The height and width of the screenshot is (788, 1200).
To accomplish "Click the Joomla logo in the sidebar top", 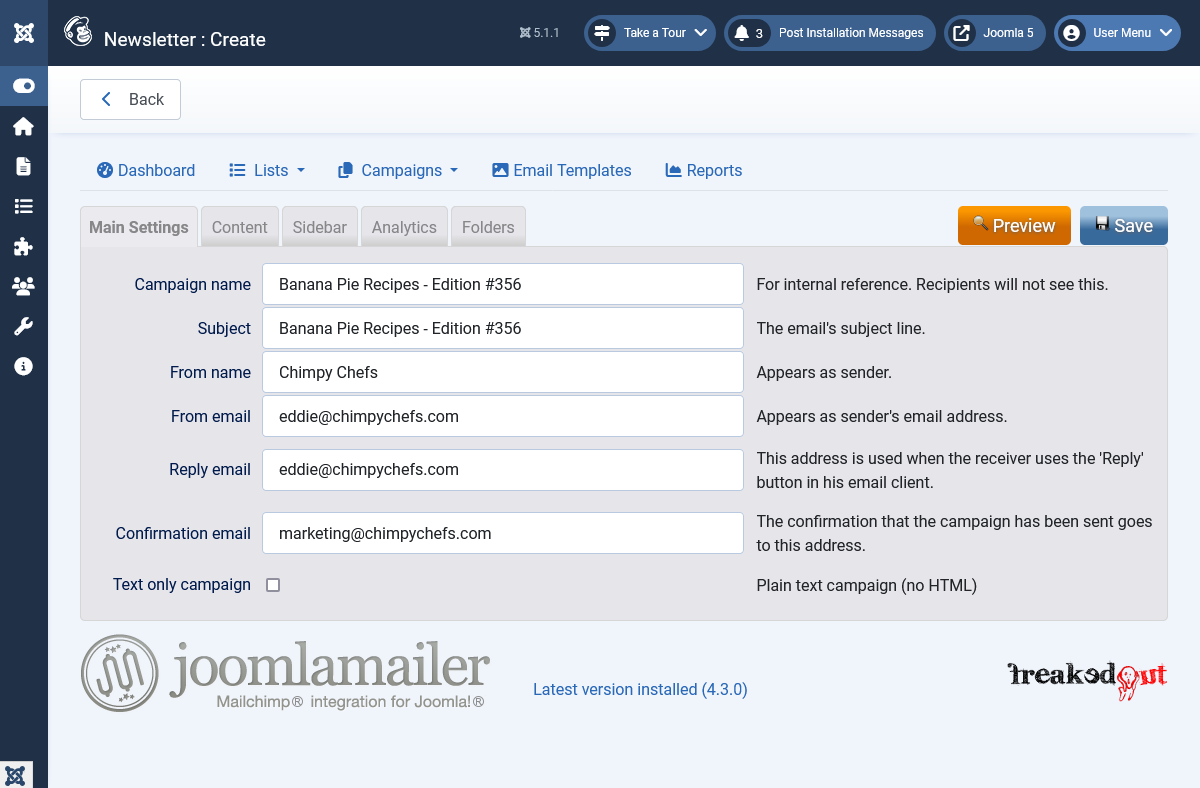I will pos(24,33).
